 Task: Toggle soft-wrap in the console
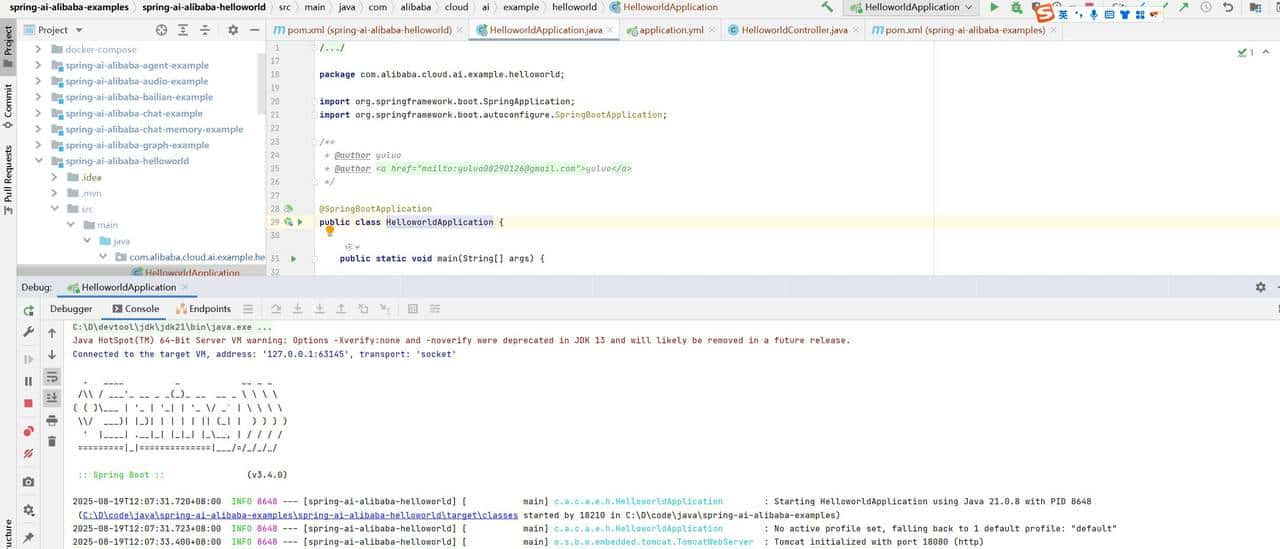click(x=52, y=377)
